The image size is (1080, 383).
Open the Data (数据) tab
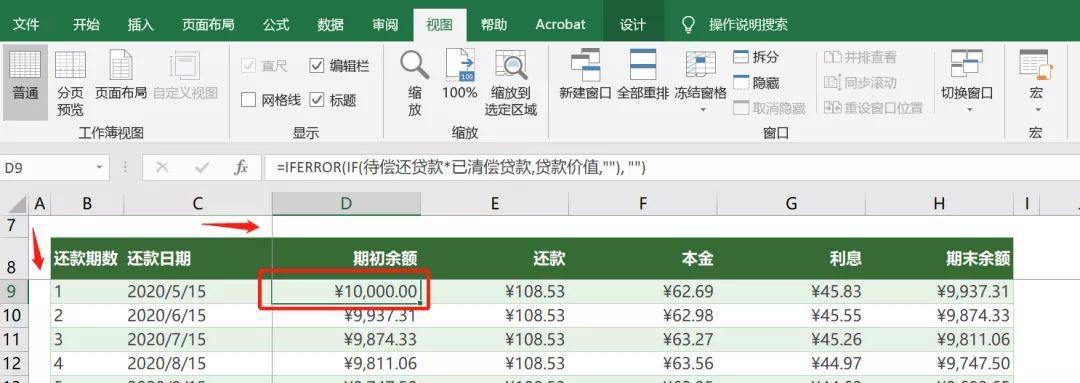[331, 25]
